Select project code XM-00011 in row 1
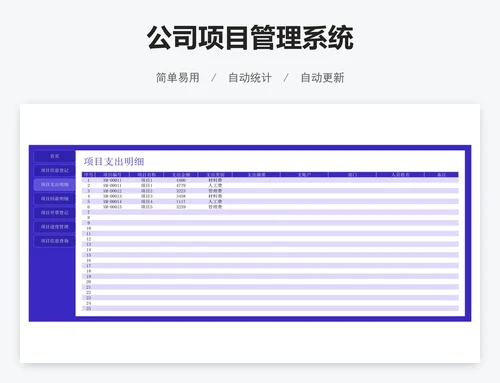The image size is (500, 383). pyautogui.click(x=112, y=180)
